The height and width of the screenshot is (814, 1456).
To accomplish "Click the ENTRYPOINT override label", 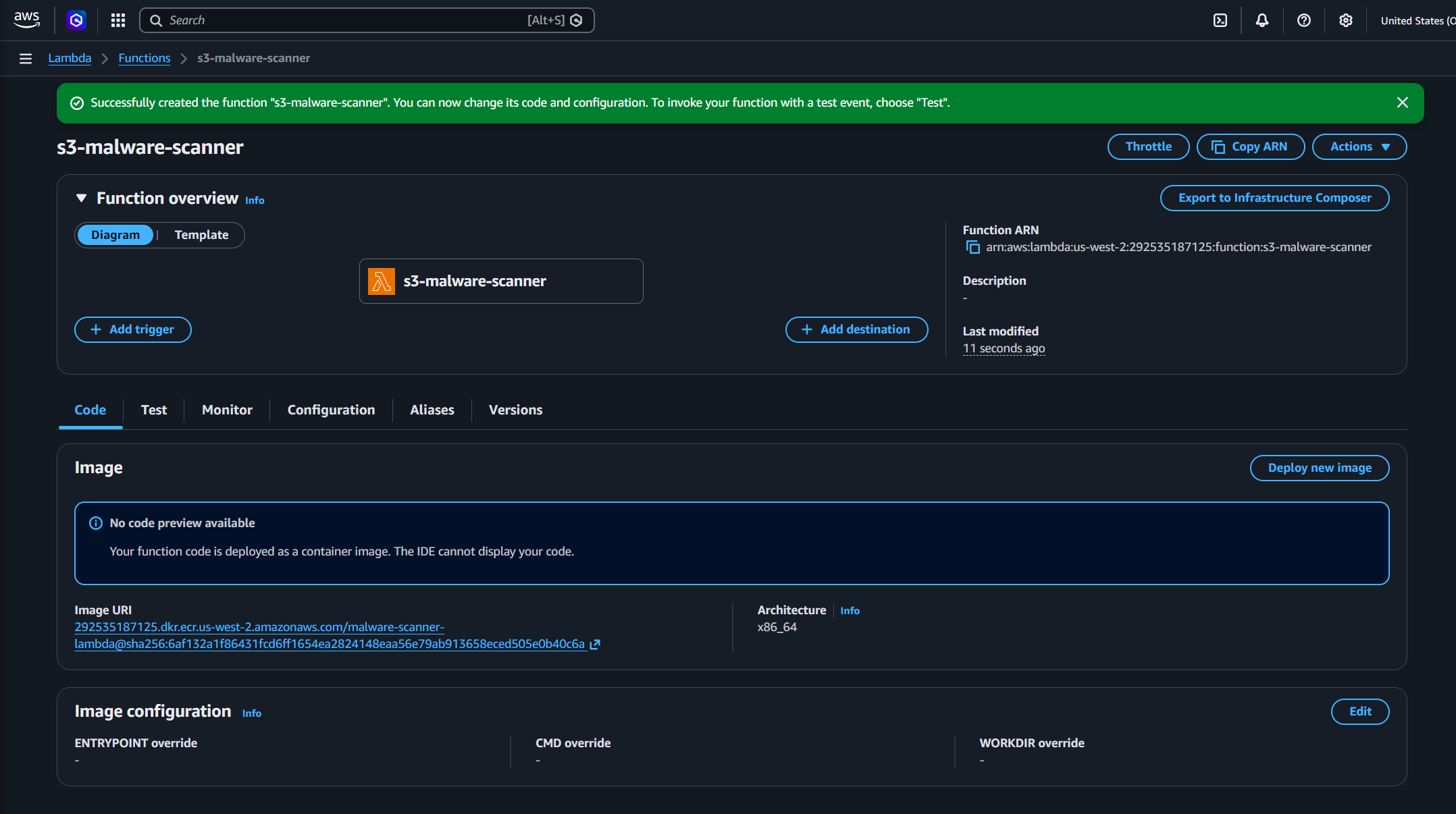I will click(x=136, y=743).
